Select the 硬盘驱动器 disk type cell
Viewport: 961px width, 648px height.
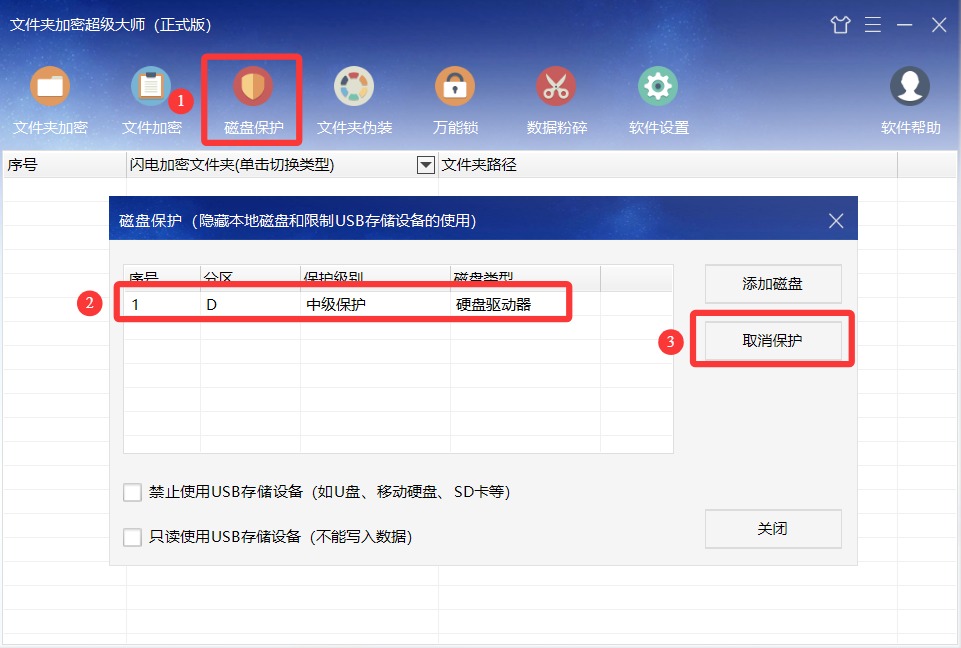pyautogui.click(x=525, y=305)
